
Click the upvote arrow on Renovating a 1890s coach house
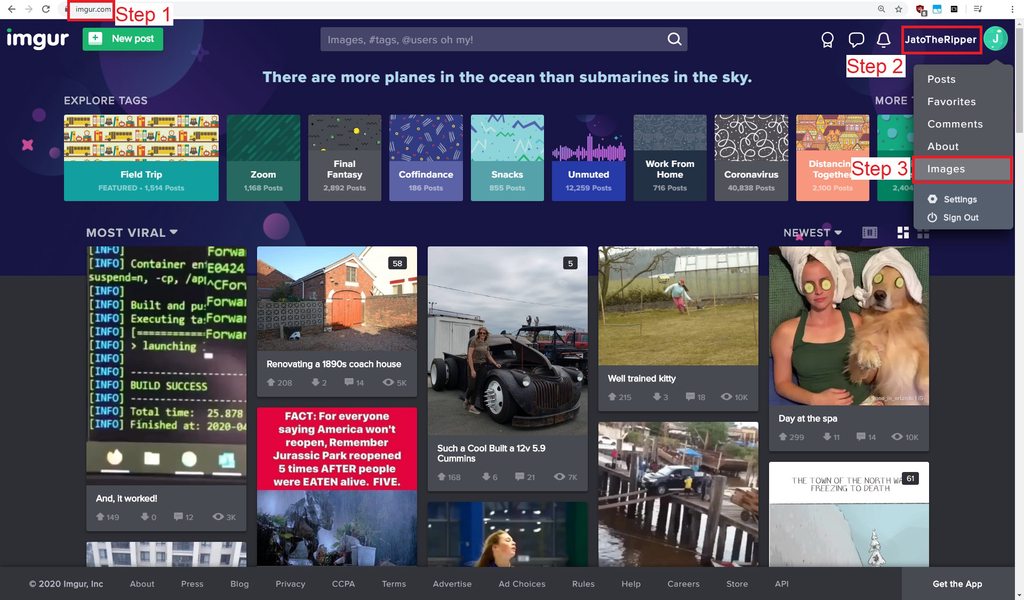coord(271,383)
